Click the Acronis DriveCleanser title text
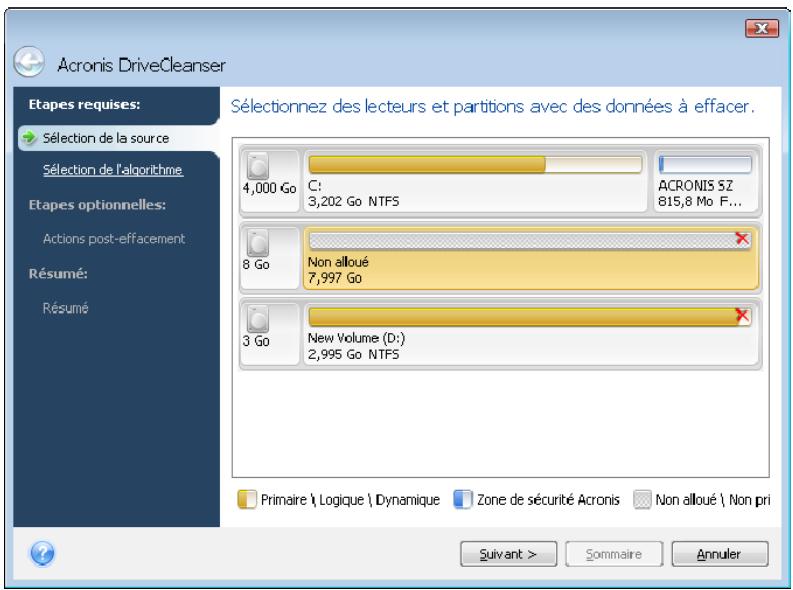793x590 pixels. 142,65
